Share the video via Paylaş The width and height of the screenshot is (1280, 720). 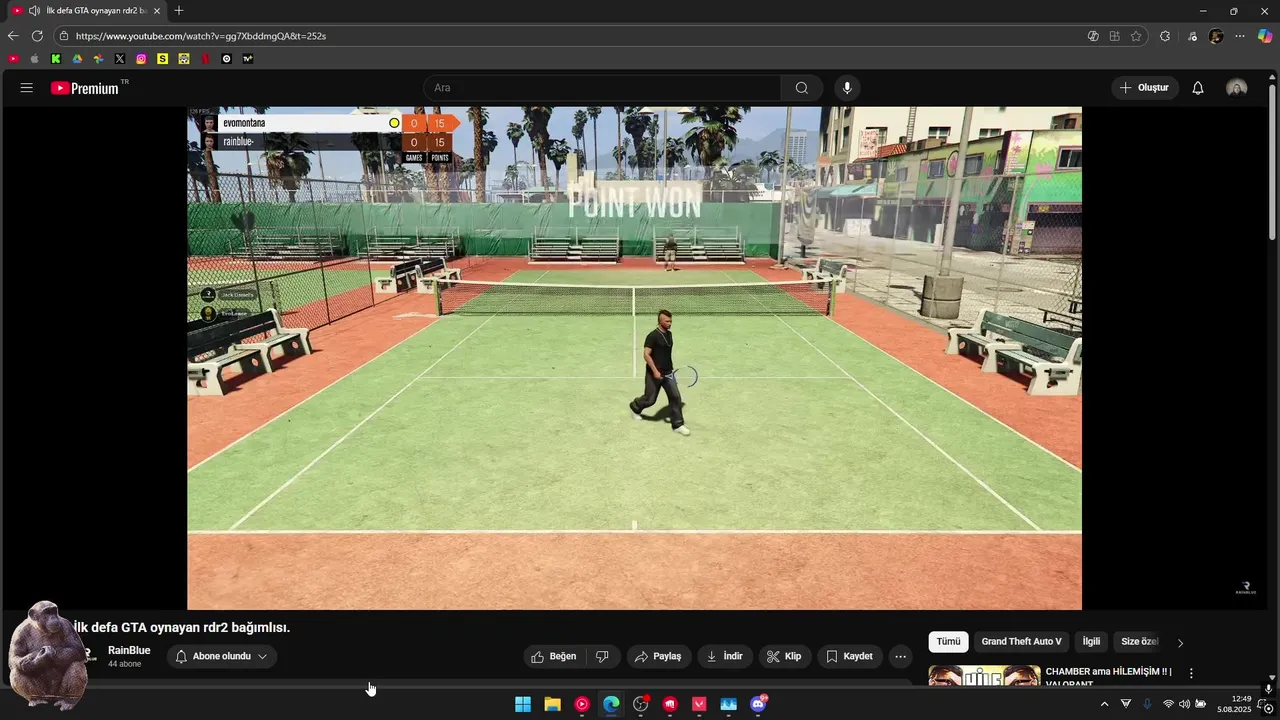(x=658, y=656)
